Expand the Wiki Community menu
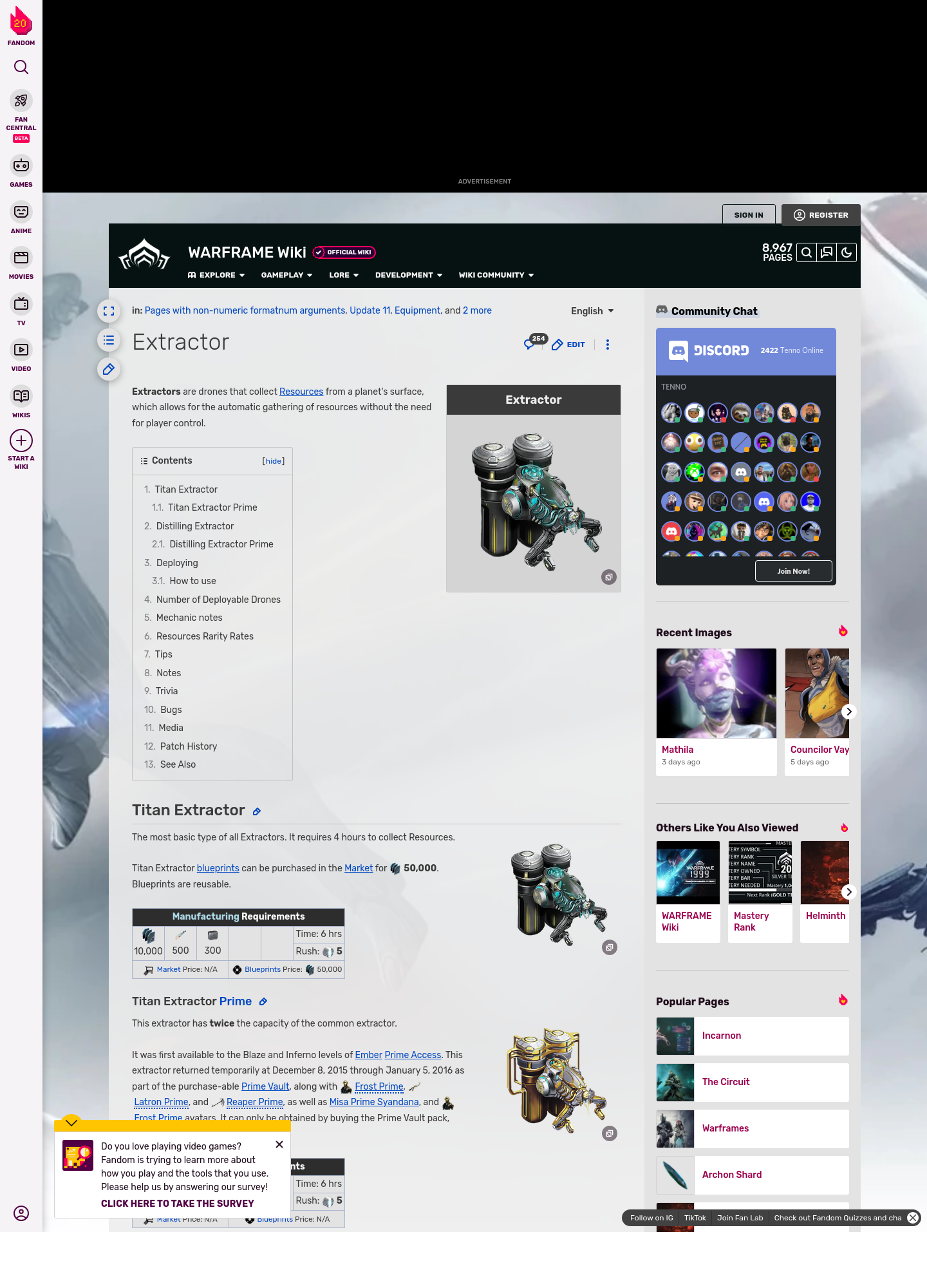Screen dimensions: 927x1288 496,275
